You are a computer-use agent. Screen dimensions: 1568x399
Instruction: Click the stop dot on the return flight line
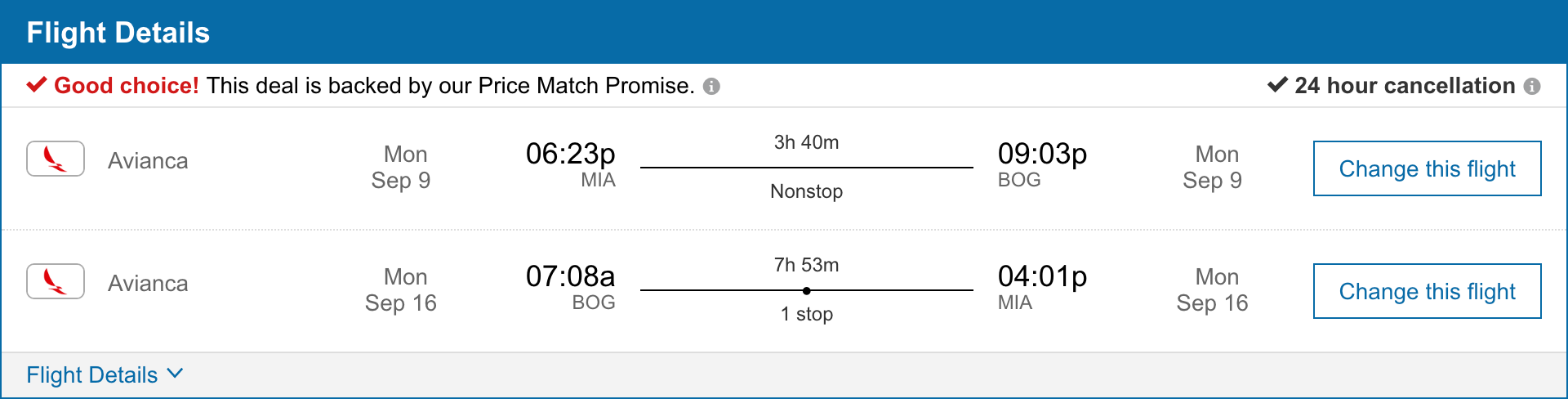[x=806, y=290]
